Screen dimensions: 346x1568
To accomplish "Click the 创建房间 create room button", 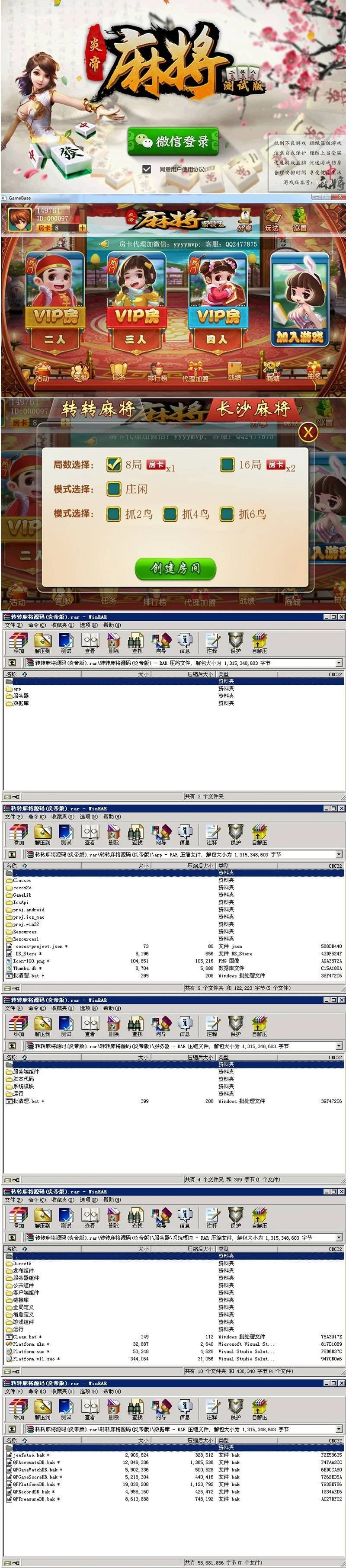I will click(x=176, y=568).
